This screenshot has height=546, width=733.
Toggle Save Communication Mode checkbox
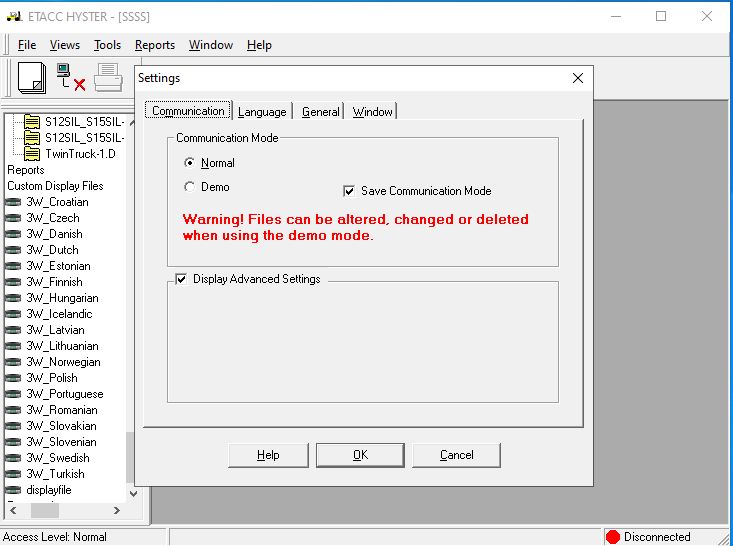(x=349, y=191)
